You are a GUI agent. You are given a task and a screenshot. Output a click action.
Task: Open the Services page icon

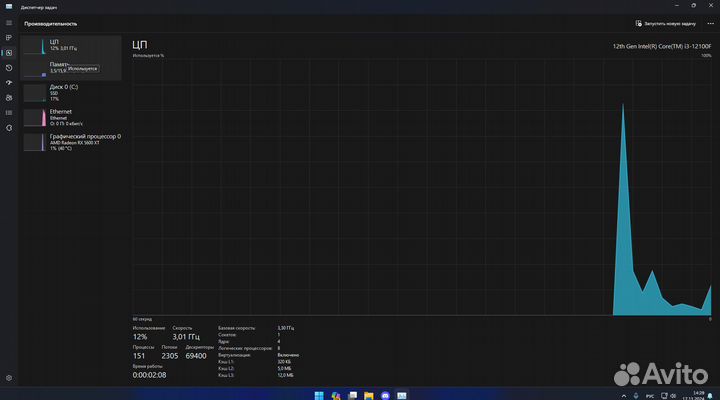coord(8,127)
